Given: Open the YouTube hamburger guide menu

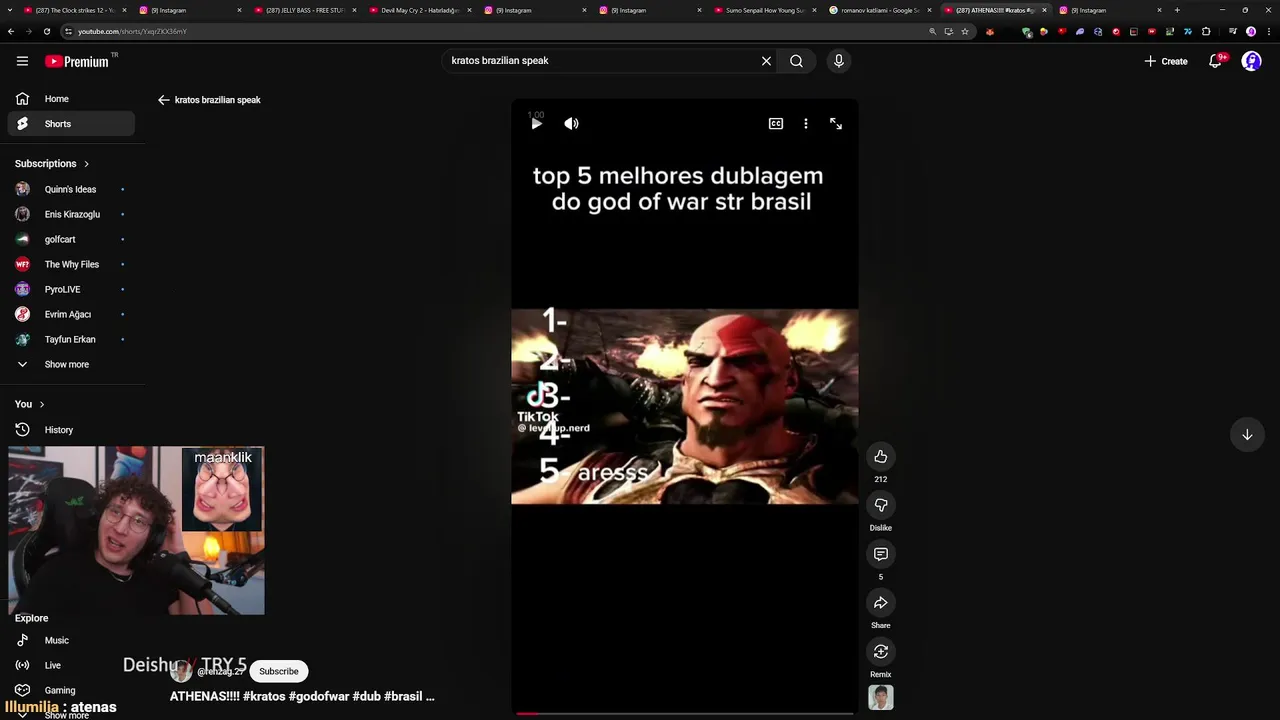Looking at the screenshot, I should [22, 61].
